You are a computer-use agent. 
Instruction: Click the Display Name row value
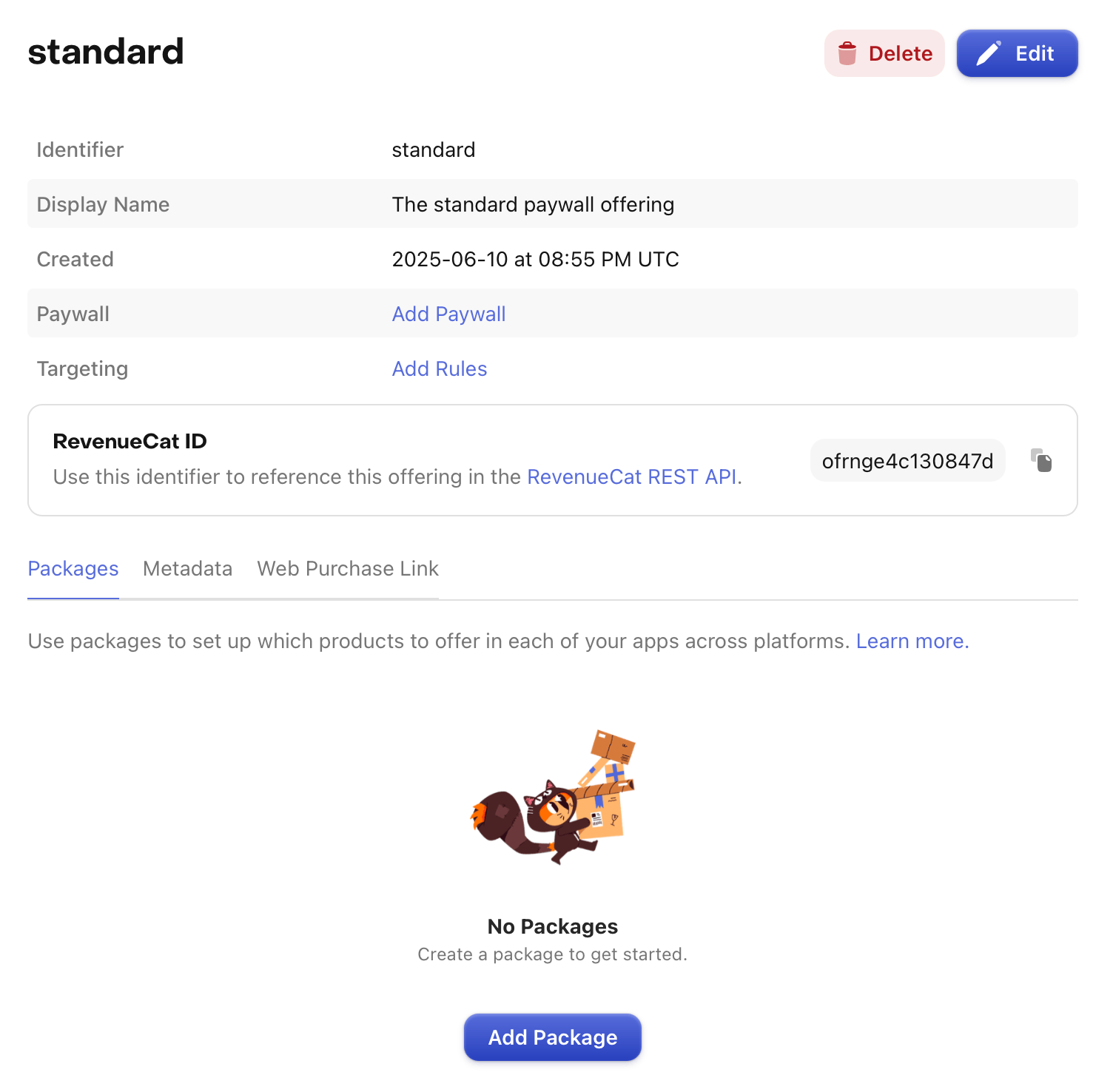click(x=533, y=204)
